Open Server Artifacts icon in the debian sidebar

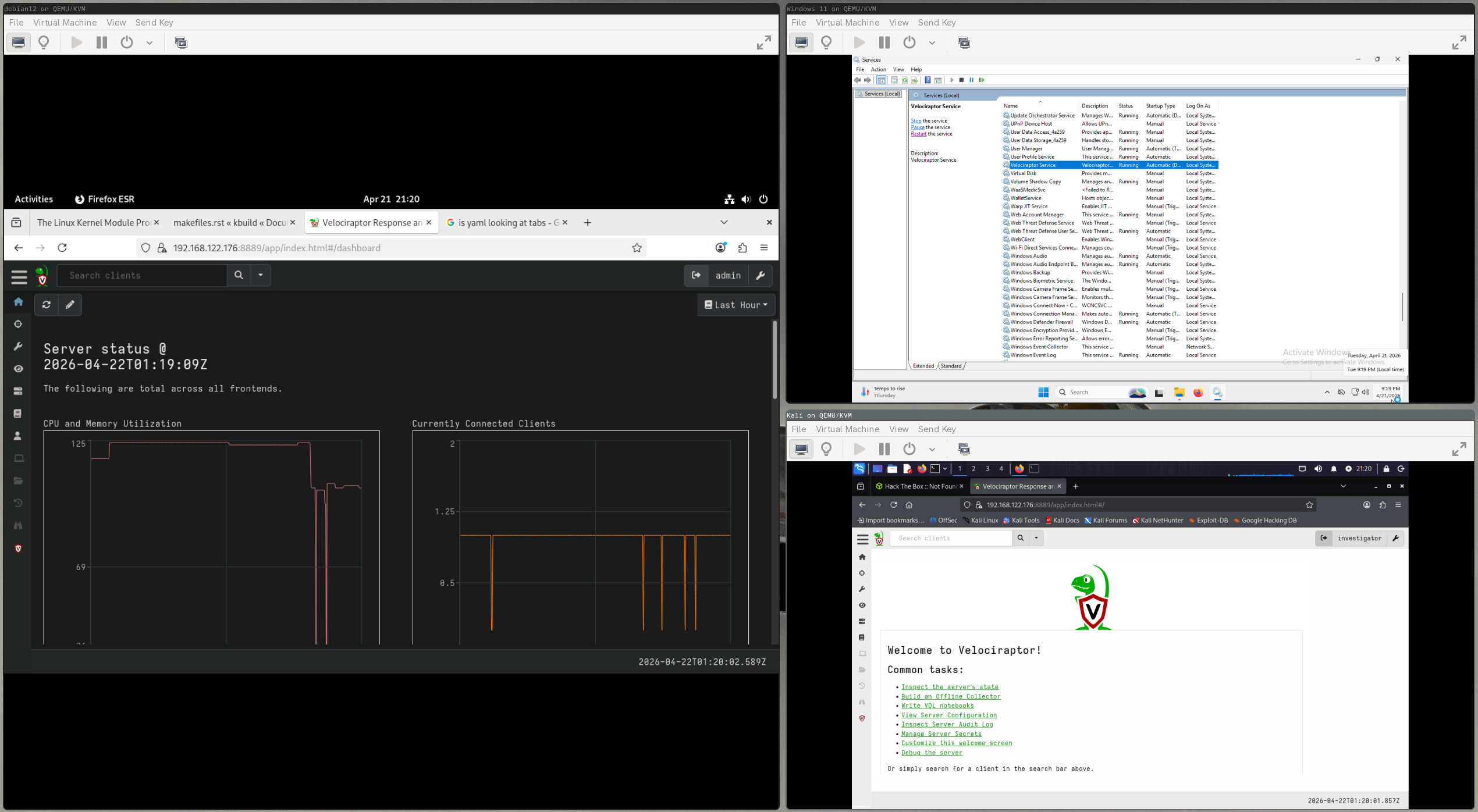pyautogui.click(x=19, y=391)
